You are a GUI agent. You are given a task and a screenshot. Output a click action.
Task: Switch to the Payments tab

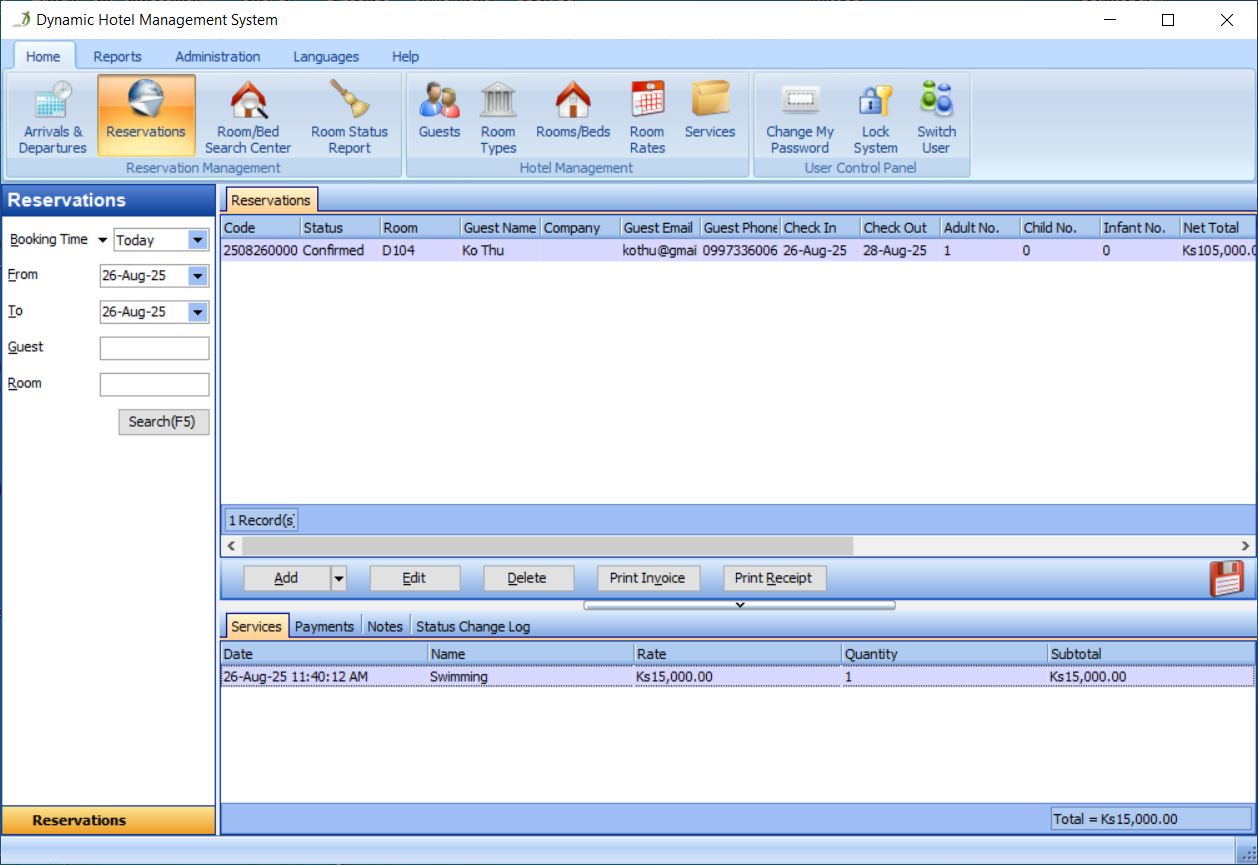coord(324,626)
